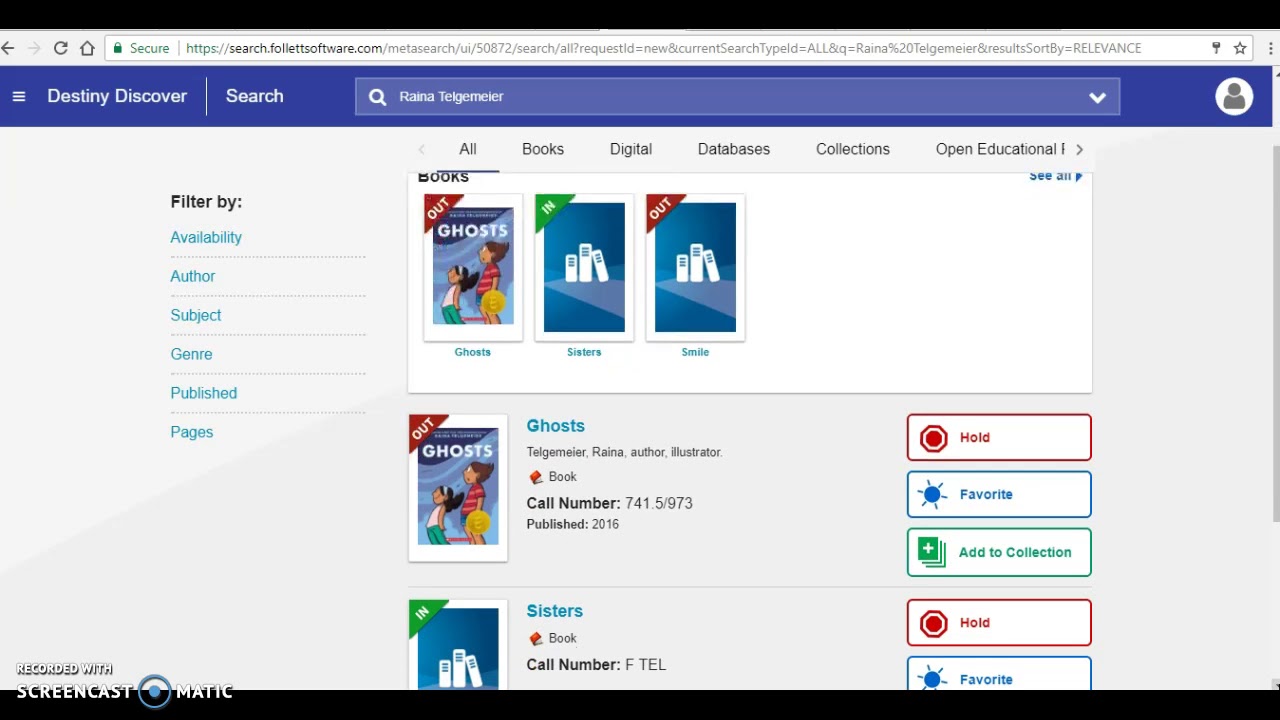The width and height of the screenshot is (1280, 720).
Task: Place a Hold on Sisters
Action: click(x=999, y=622)
